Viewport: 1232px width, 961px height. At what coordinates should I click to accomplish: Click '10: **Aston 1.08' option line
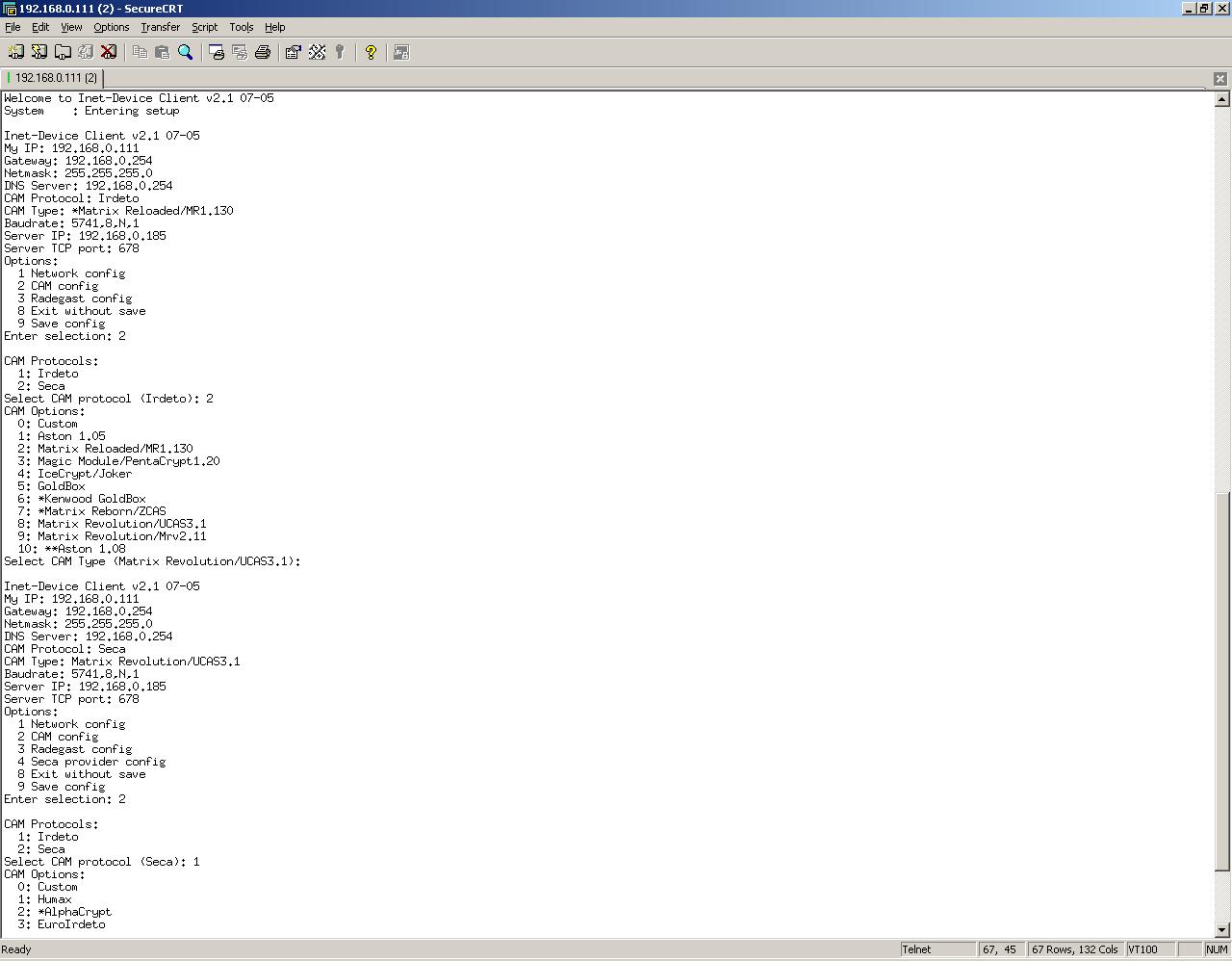coord(71,549)
